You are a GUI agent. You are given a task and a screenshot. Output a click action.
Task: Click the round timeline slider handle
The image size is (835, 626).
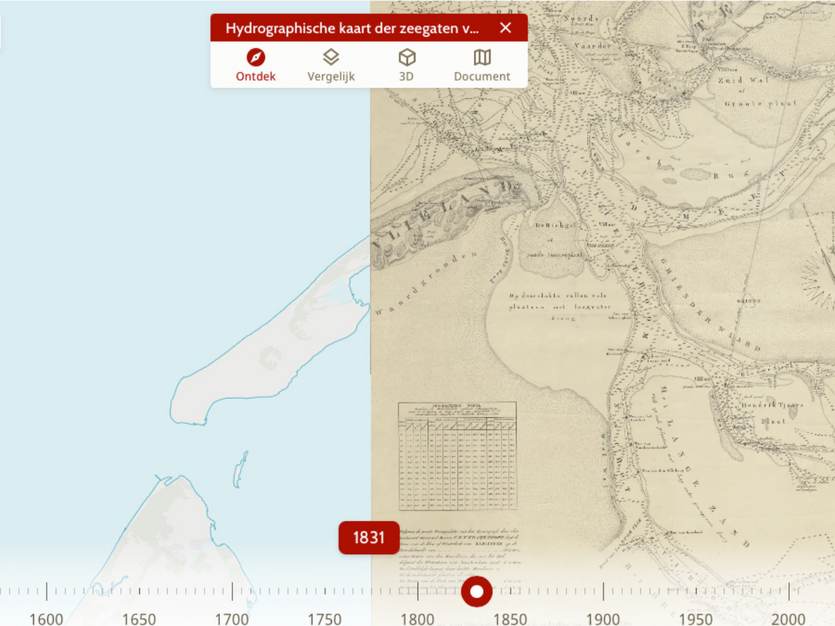click(477, 591)
